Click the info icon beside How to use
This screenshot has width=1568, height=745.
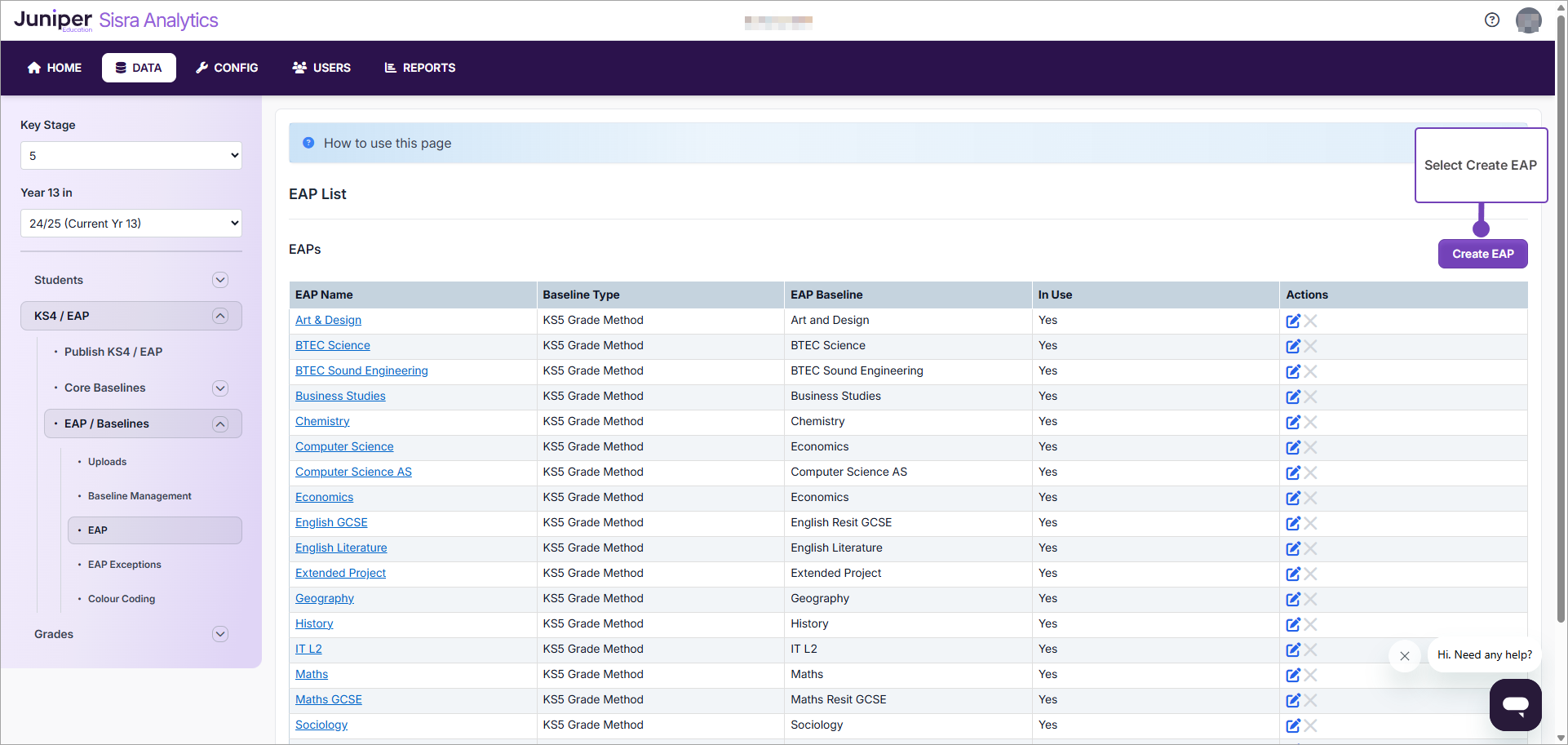point(308,143)
